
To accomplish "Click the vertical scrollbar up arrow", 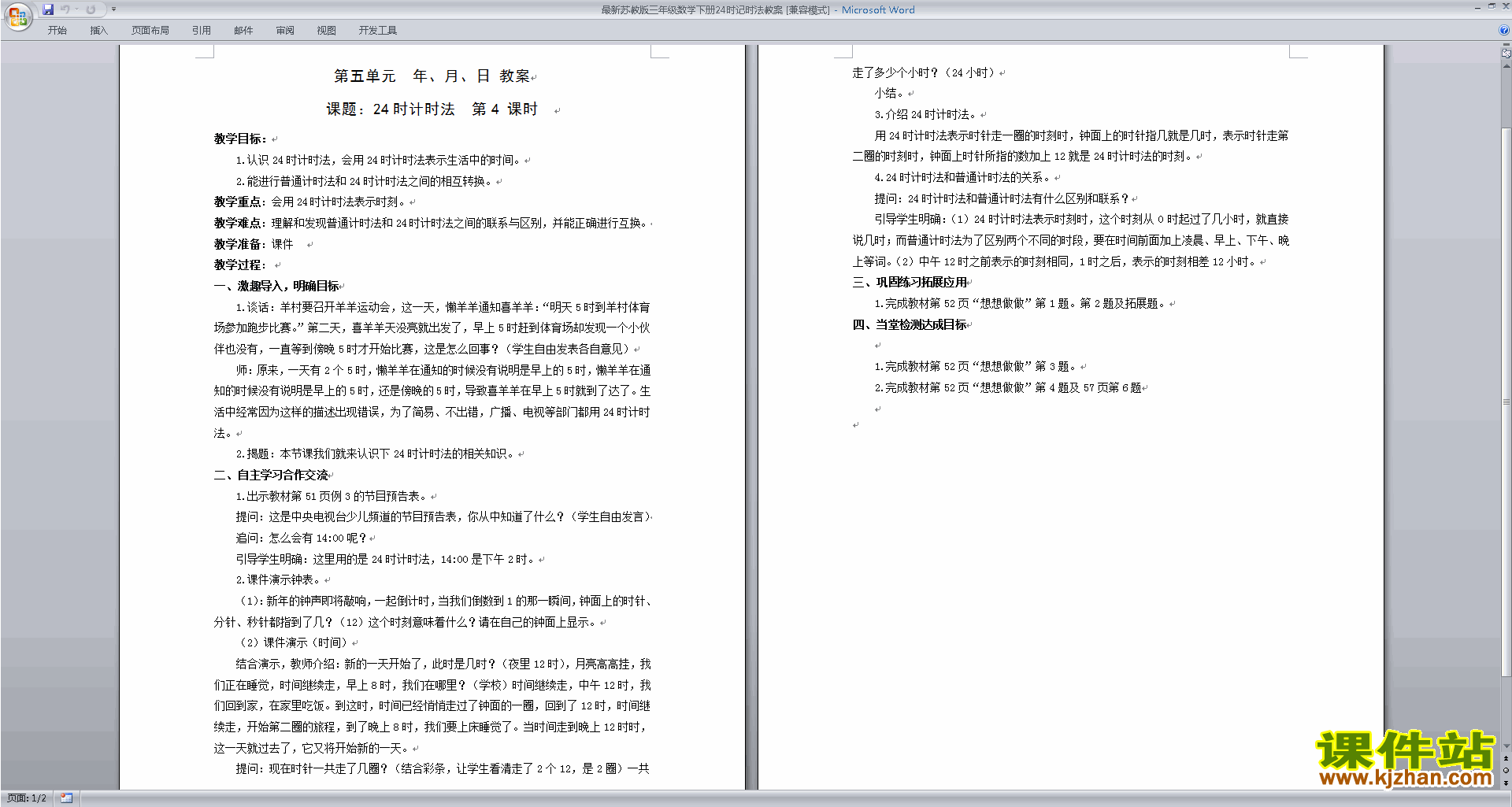I will [x=1506, y=65].
